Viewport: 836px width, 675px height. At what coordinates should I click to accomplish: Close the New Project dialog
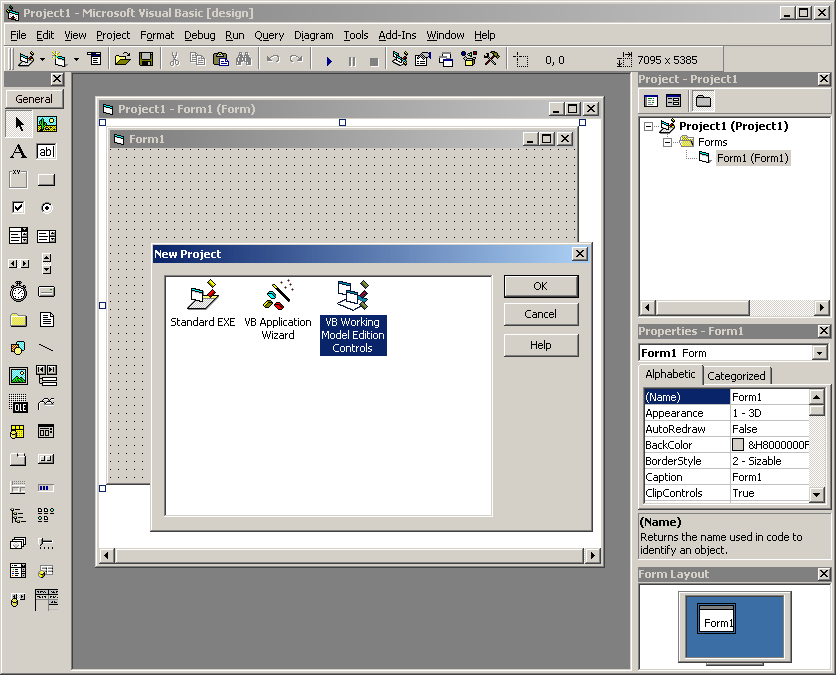coord(580,254)
